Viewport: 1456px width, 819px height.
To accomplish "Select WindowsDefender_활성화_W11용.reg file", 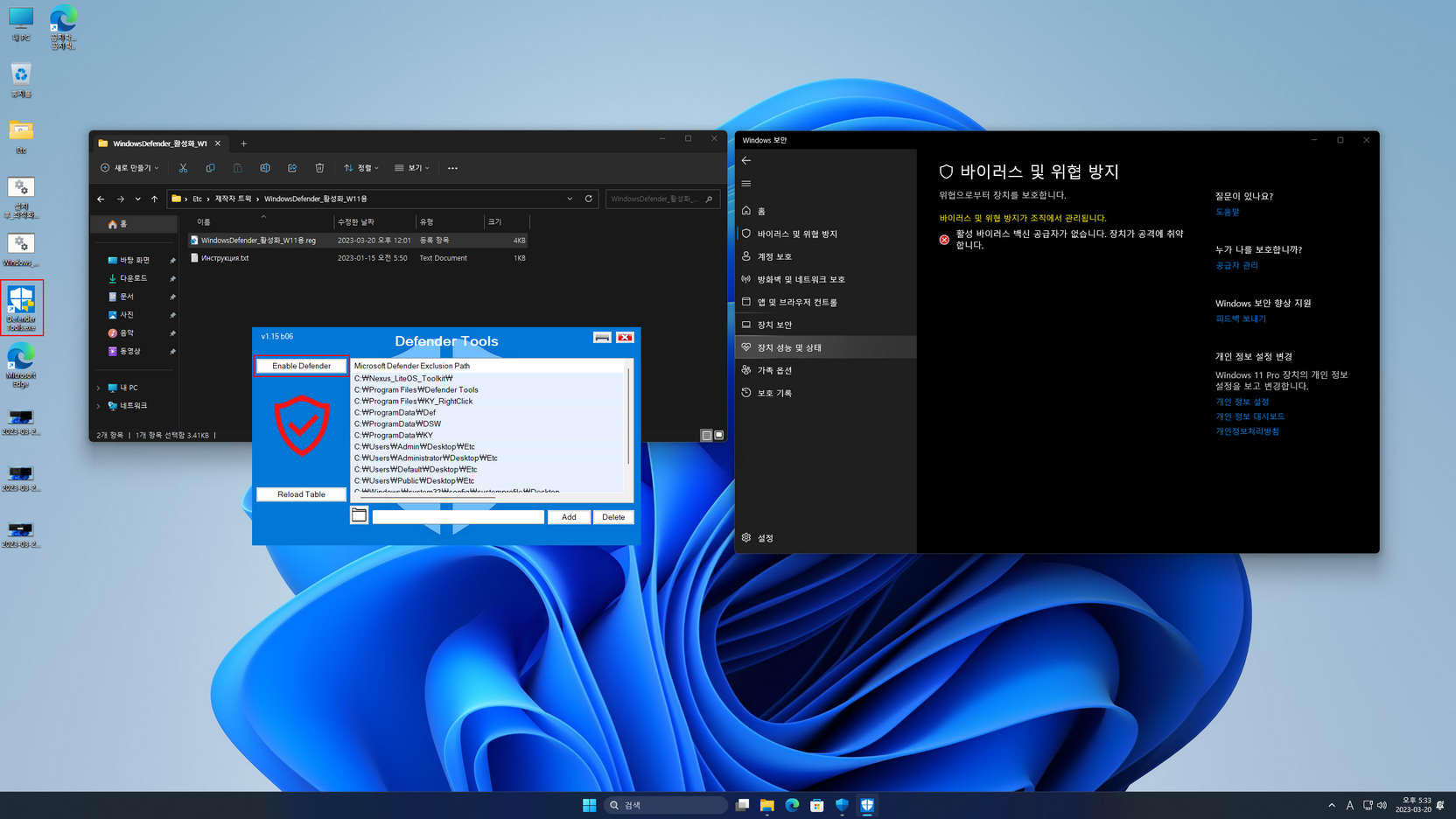I will [x=358, y=240].
